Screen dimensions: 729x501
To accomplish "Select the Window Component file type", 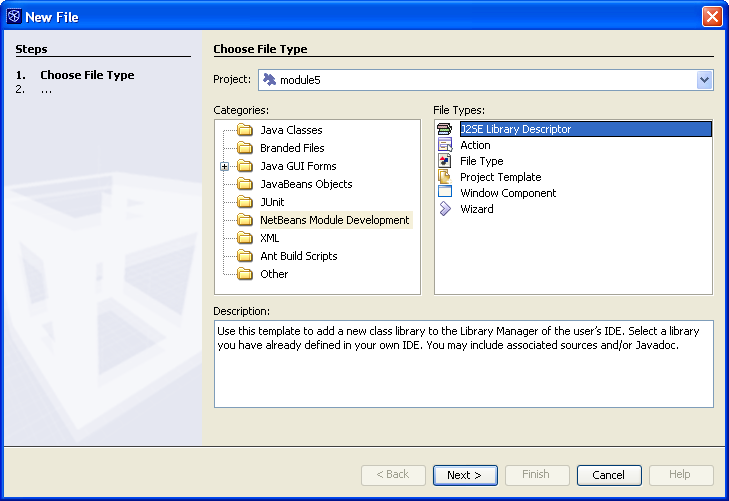I will 508,193.
